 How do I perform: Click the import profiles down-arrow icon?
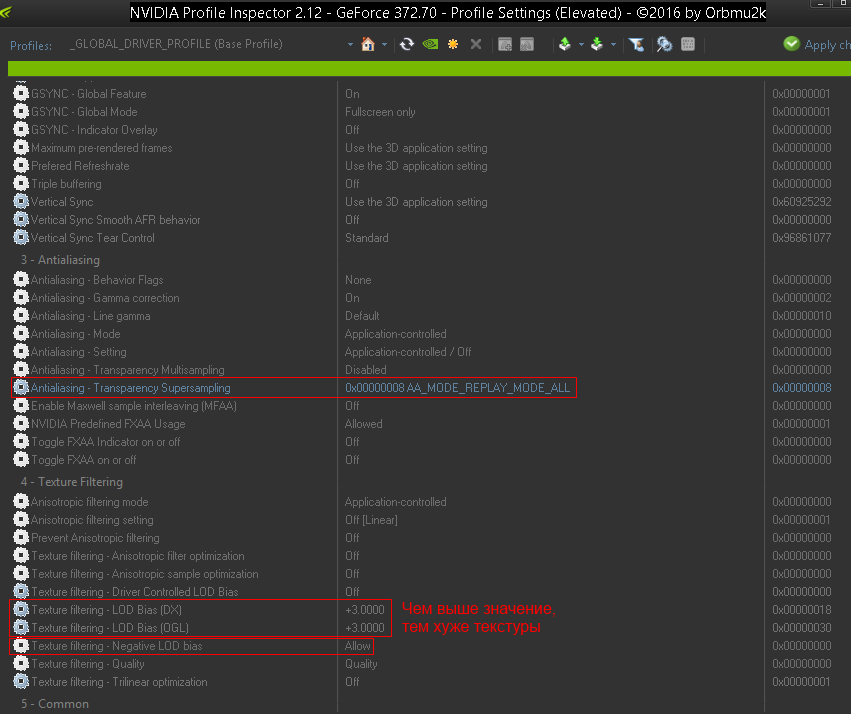point(597,44)
